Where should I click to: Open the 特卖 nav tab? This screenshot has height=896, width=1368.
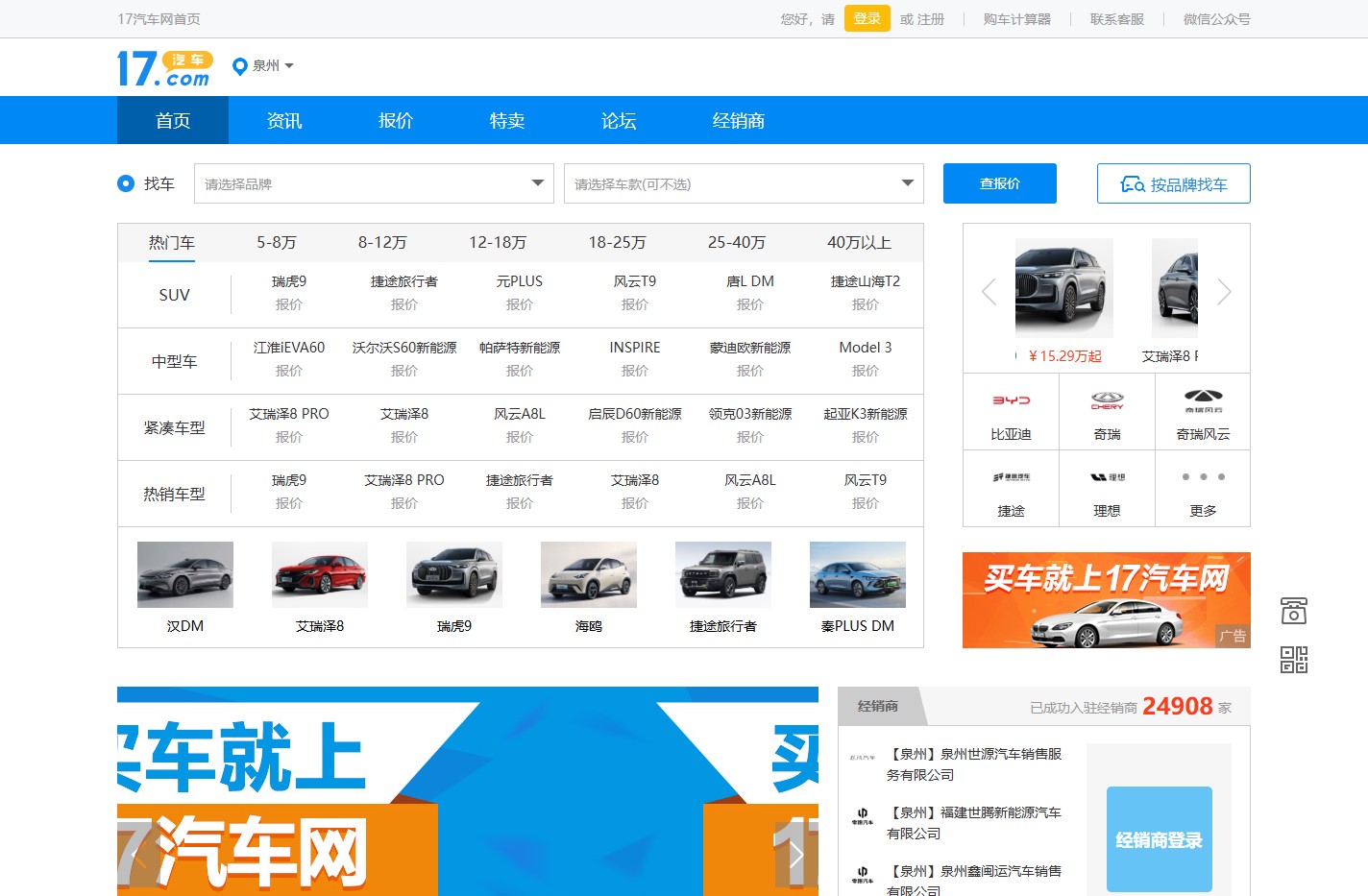[x=507, y=120]
